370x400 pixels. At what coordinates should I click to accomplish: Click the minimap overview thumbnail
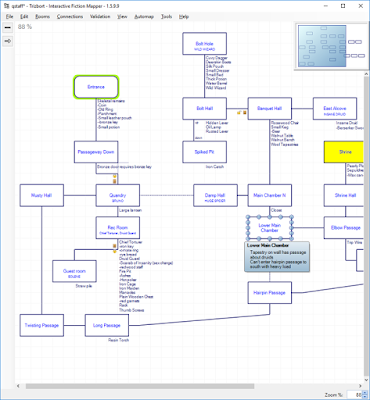coord(332,47)
